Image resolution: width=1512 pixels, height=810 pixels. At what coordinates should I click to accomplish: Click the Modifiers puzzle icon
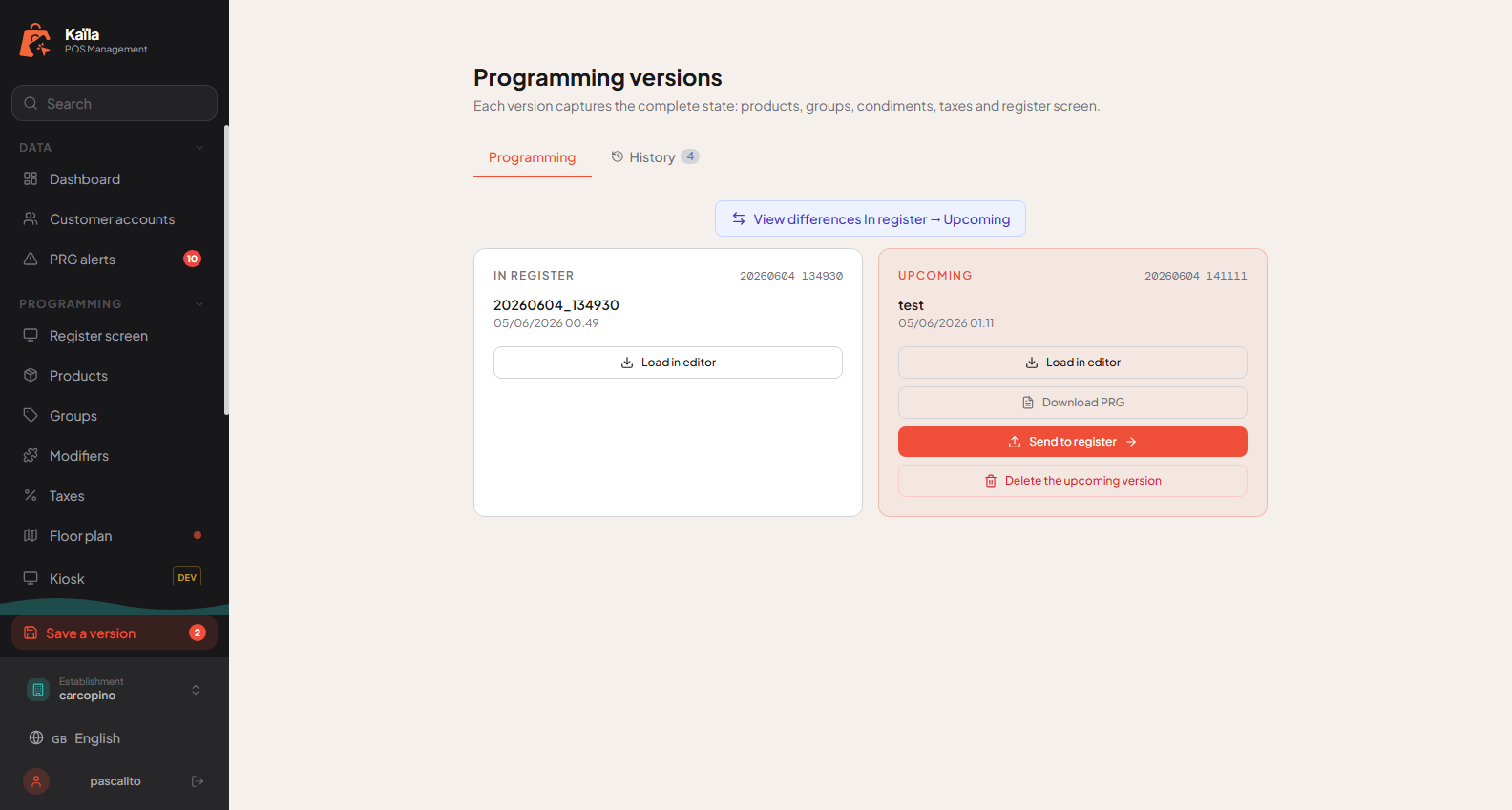[x=31, y=455]
